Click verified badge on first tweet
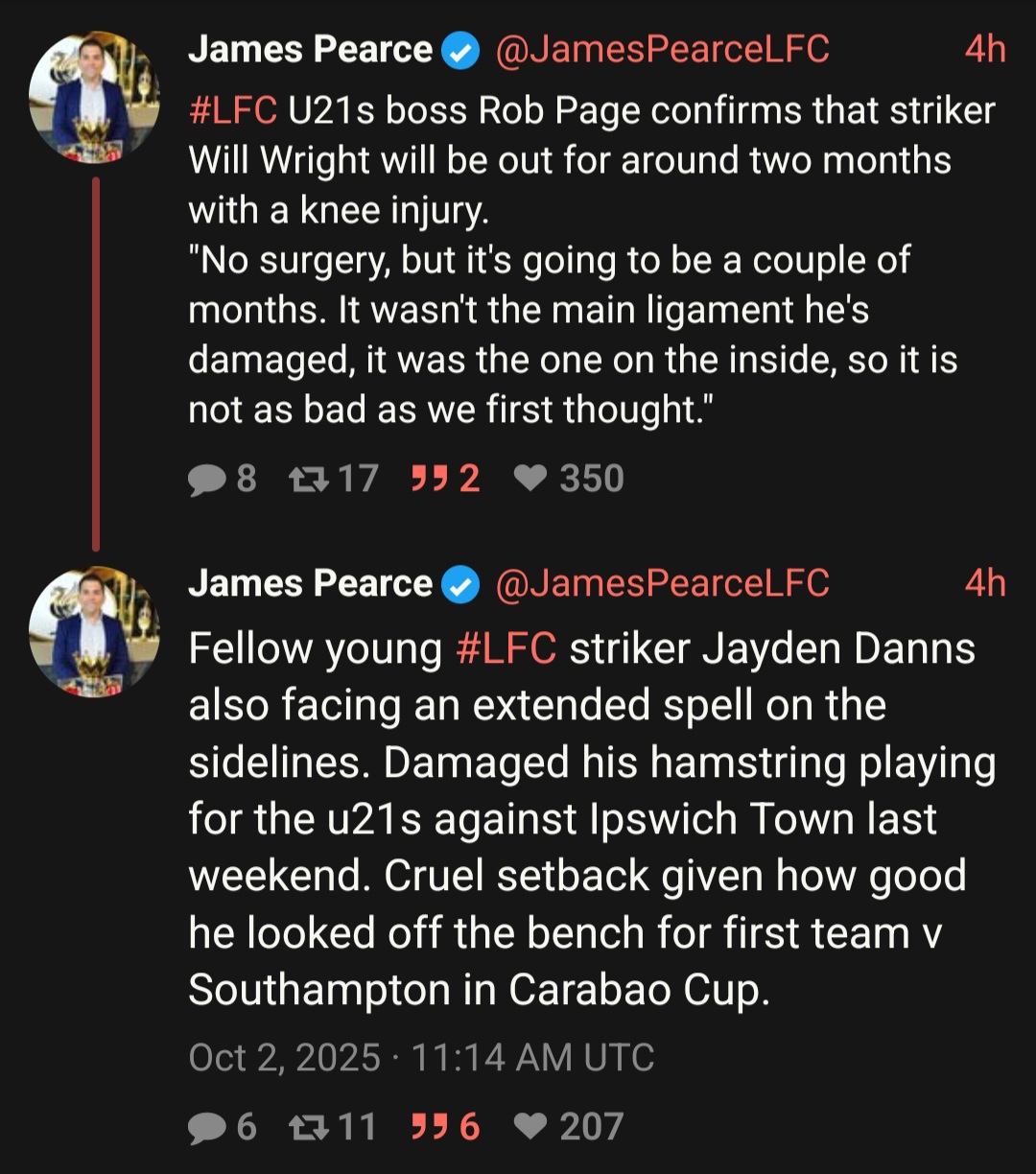The width and height of the screenshot is (1036, 1174). point(460,52)
